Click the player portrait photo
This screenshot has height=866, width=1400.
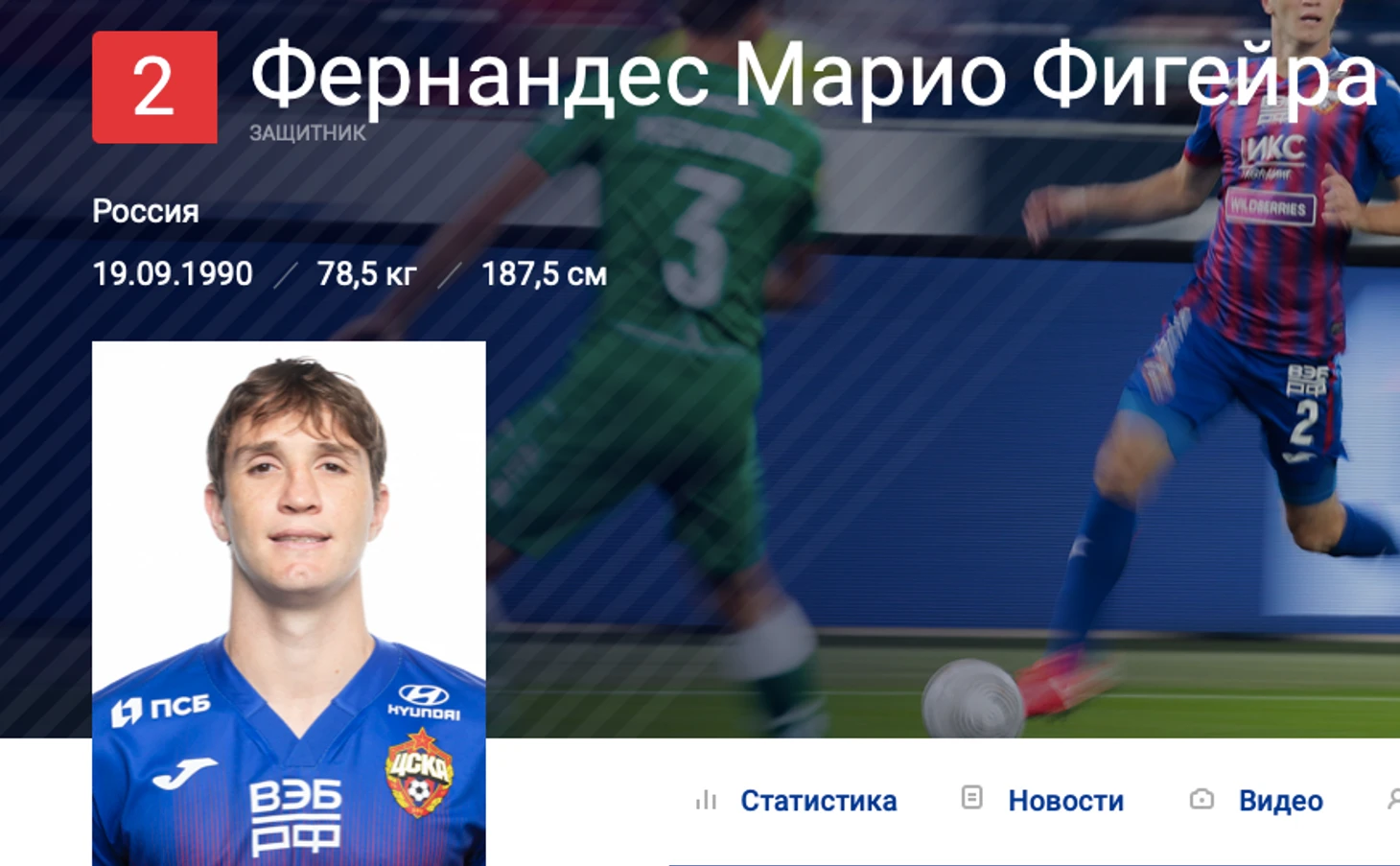pos(289,603)
